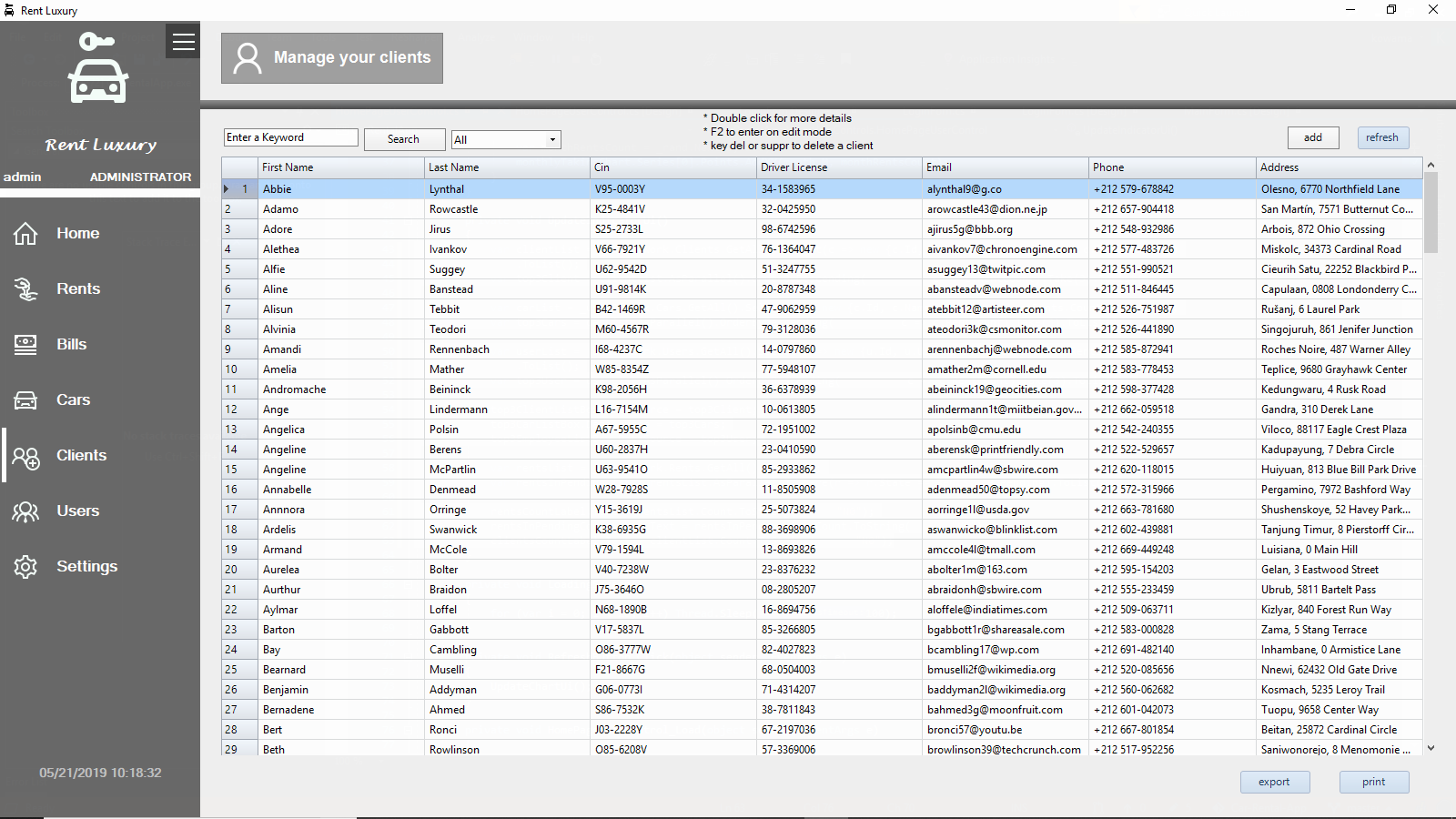Select the phone +212 583-000828
1456x819 pixels.
1172,630
